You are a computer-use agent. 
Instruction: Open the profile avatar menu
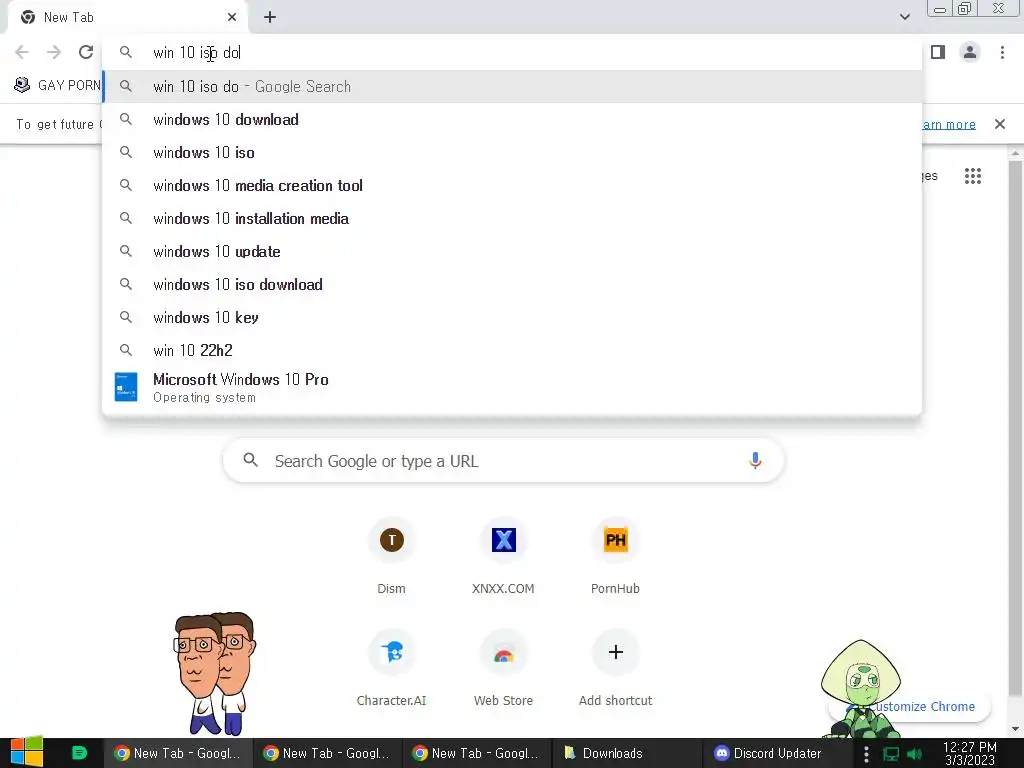970,52
